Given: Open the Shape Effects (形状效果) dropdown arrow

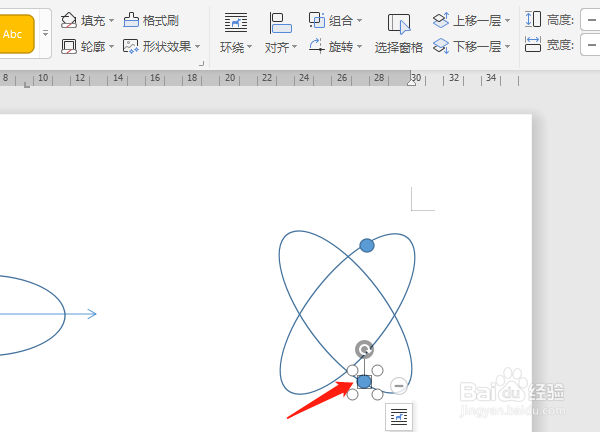Looking at the screenshot, I should pyautogui.click(x=197, y=47).
